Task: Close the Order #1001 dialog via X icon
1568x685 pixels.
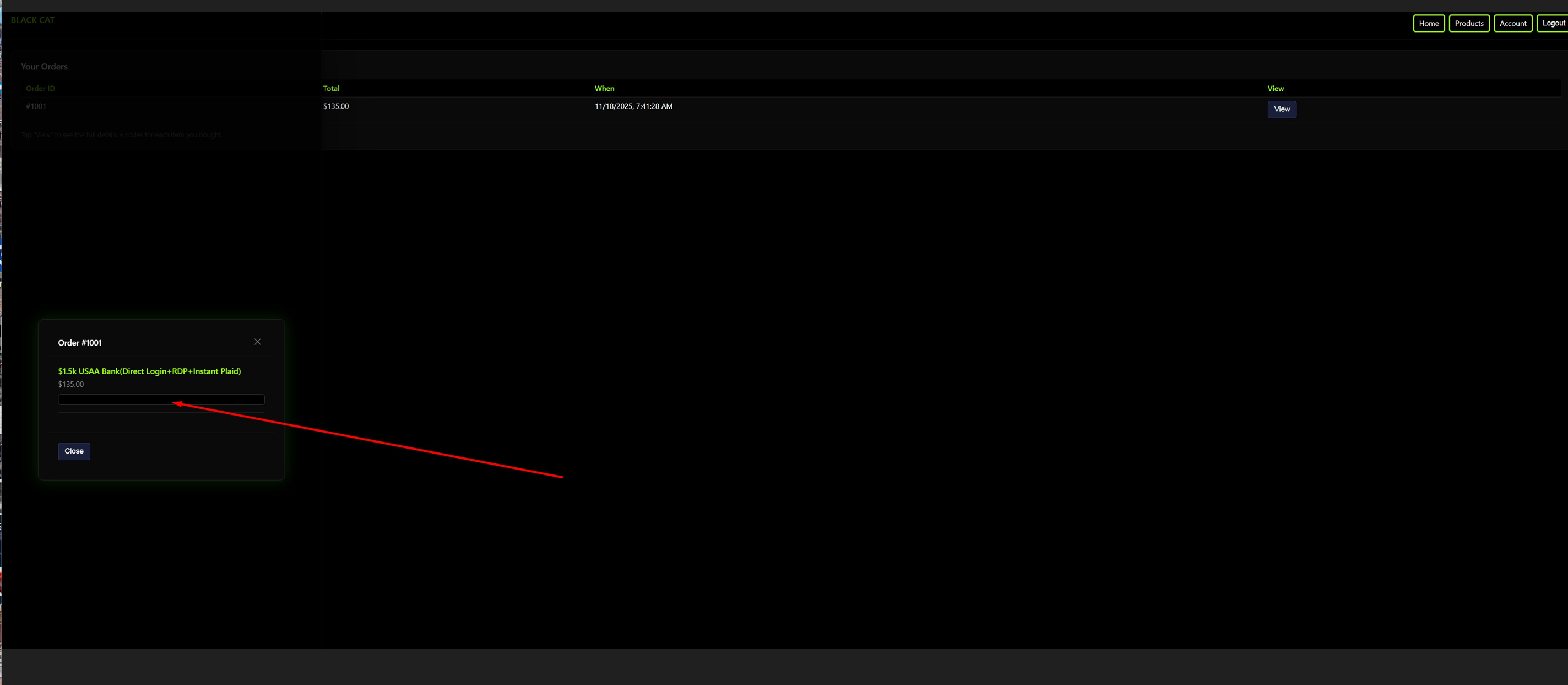Action: 258,342
